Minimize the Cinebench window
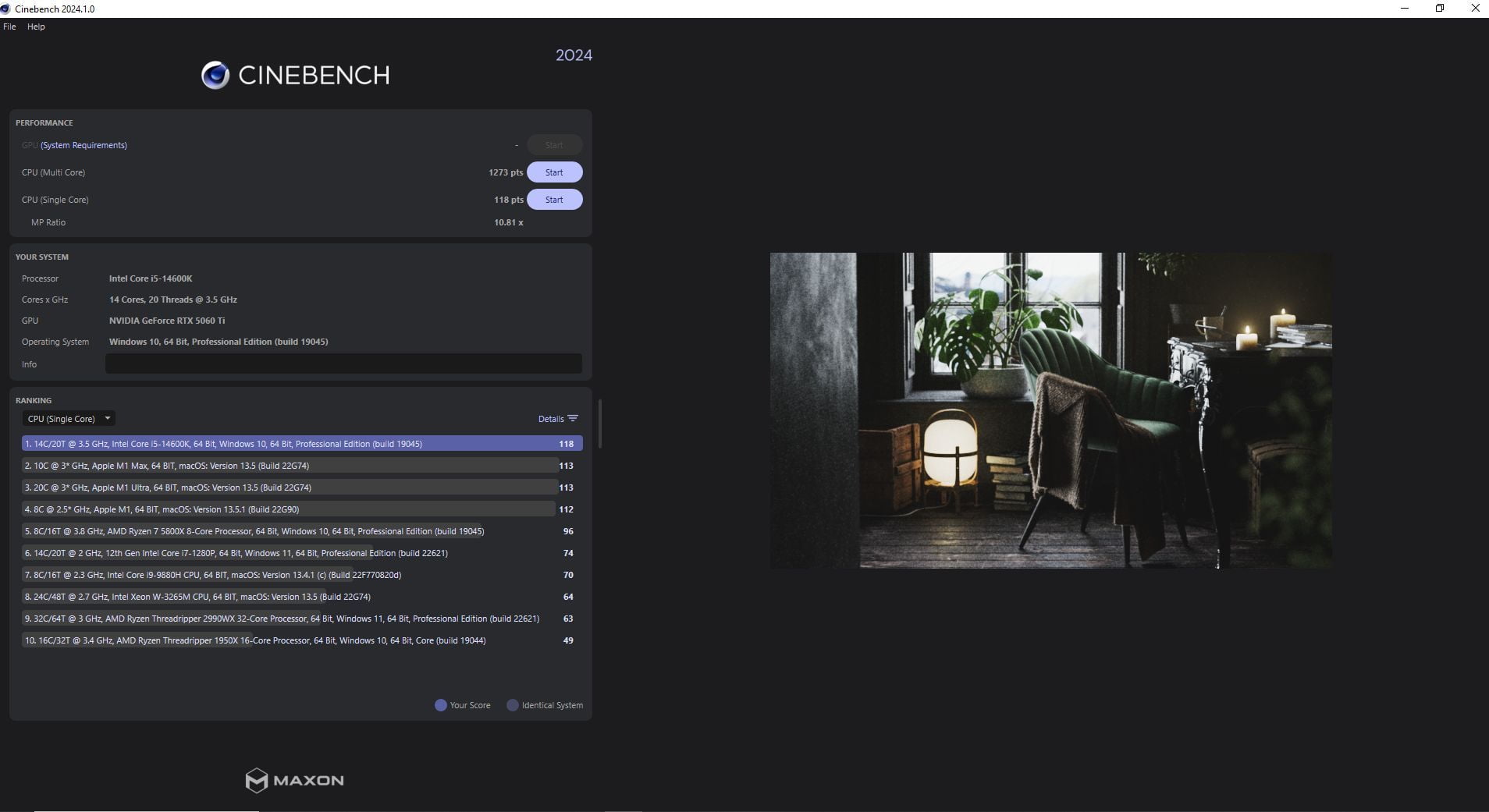The width and height of the screenshot is (1489, 812). (x=1405, y=9)
